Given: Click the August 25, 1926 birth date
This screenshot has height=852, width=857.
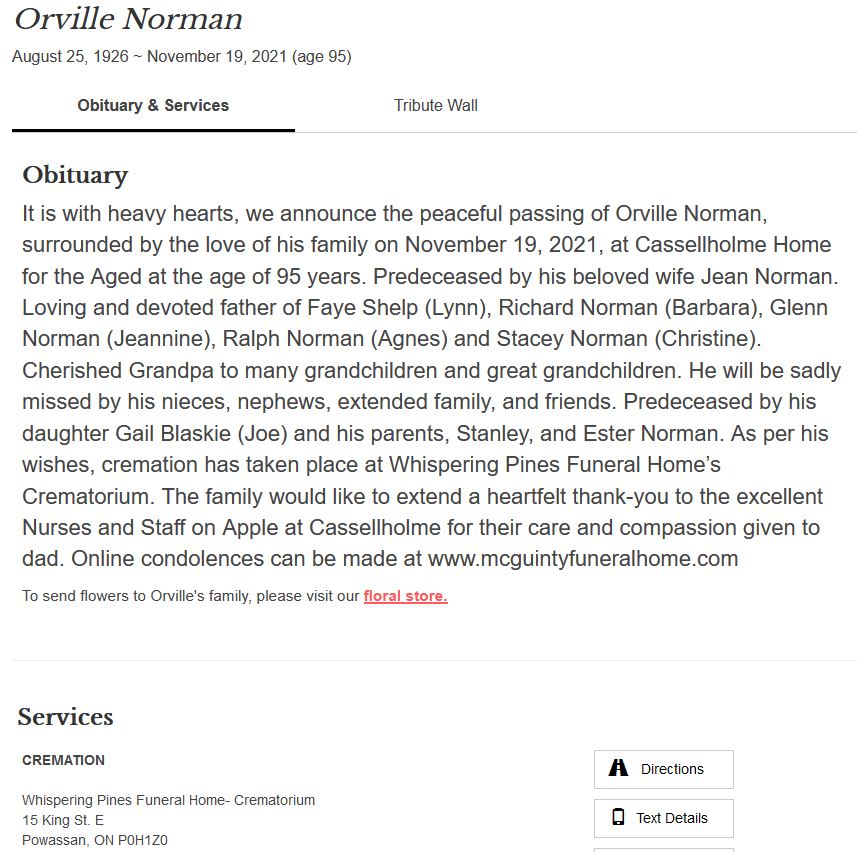Looking at the screenshot, I should point(70,57).
